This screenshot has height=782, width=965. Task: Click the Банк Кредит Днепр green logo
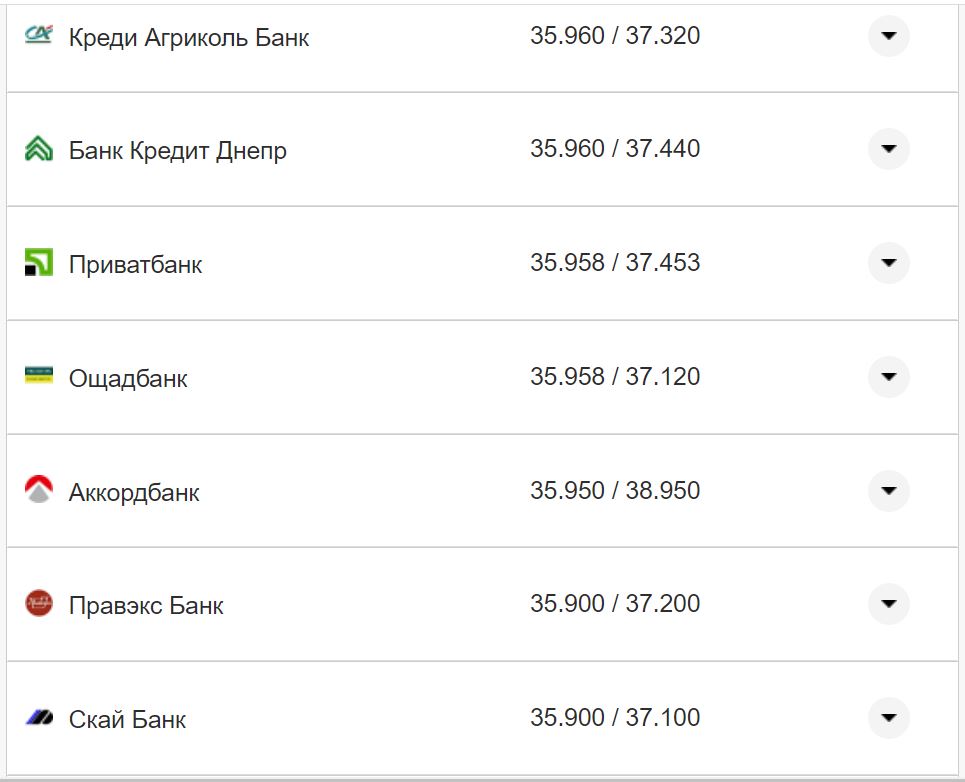[x=37, y=149]
